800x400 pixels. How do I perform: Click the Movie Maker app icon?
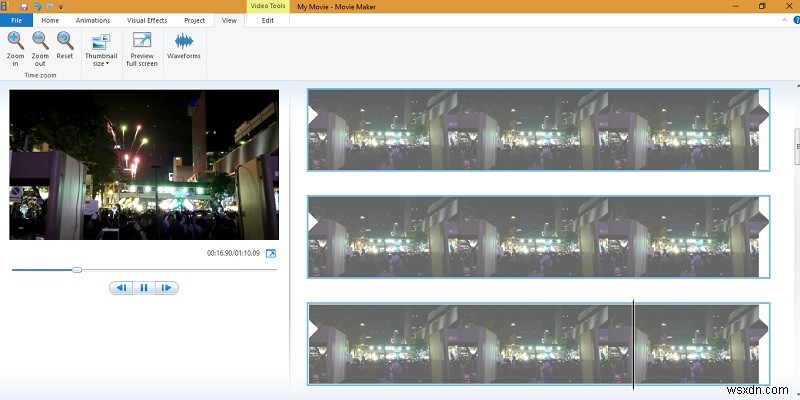(x=4, y=7)
